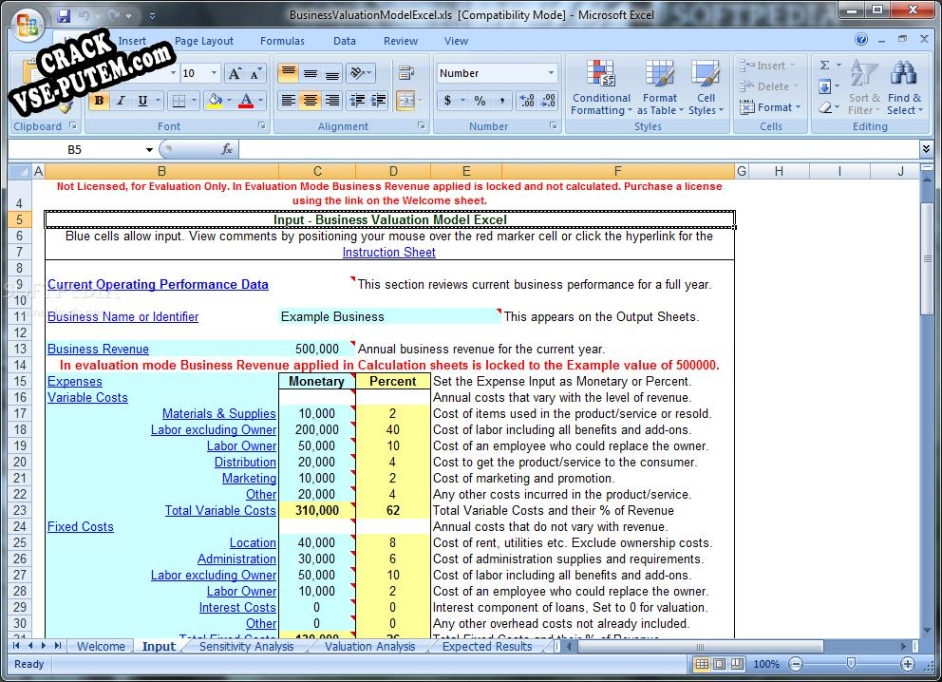This screenshot has width=942, height=682.
Task: Select the Example Business input cell
Action: [389, 317]
